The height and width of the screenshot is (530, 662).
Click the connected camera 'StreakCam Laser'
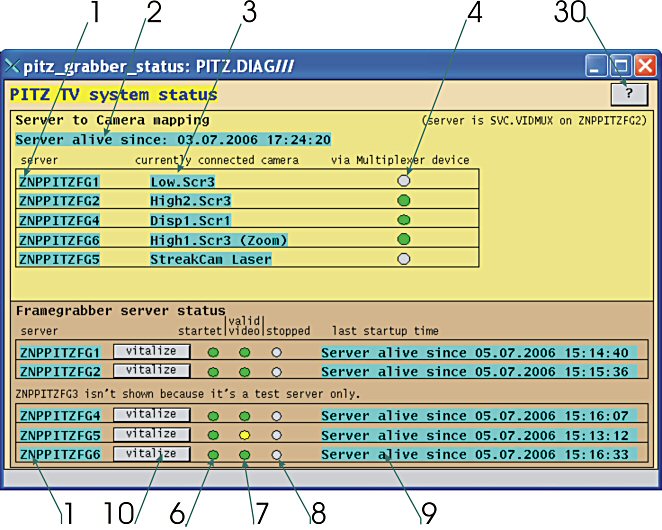tap(211, 259)
